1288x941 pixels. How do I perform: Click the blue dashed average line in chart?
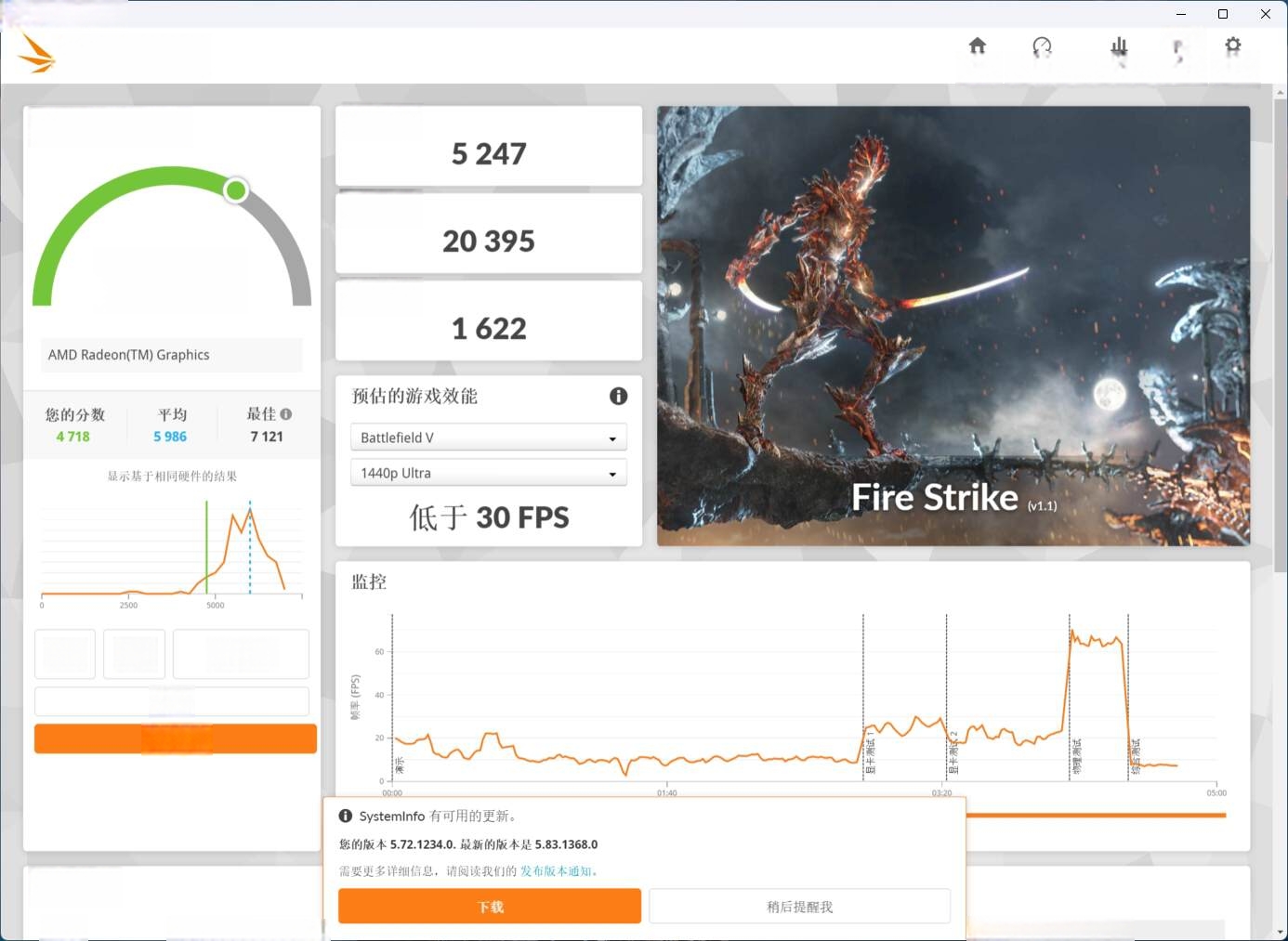250,547
